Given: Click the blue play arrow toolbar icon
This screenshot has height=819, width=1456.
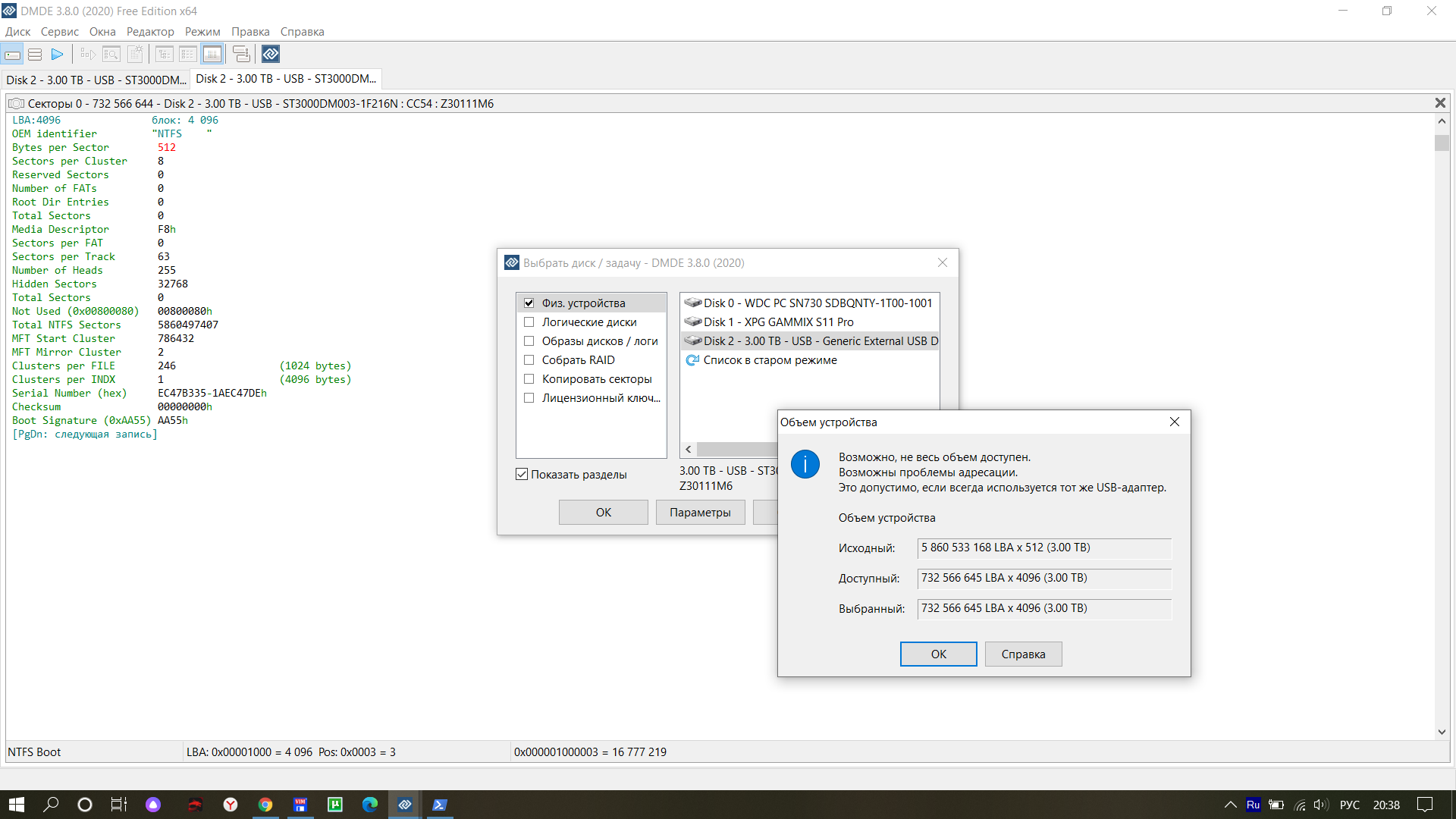Looking at the screenshot, I should 57,54.
